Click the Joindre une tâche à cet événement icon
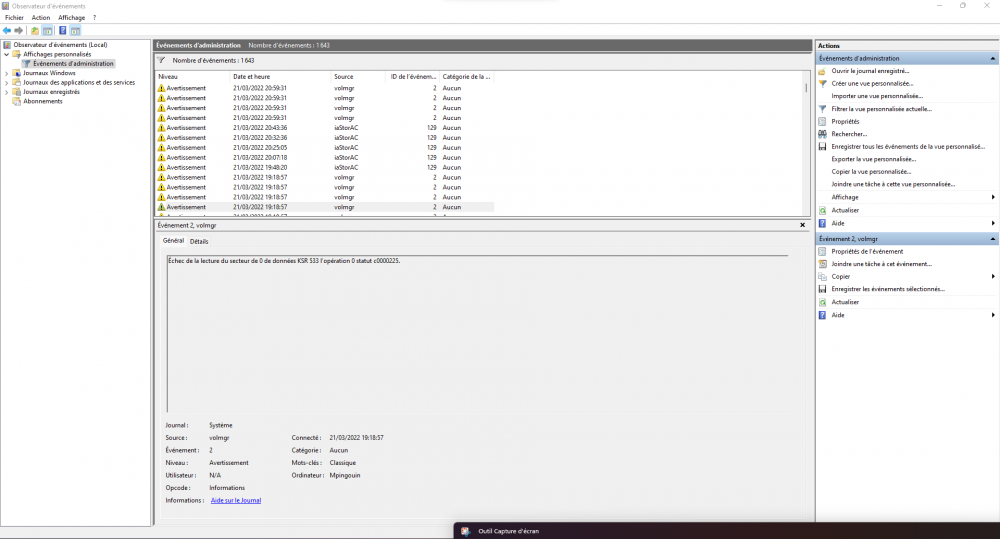 [822, 264]
